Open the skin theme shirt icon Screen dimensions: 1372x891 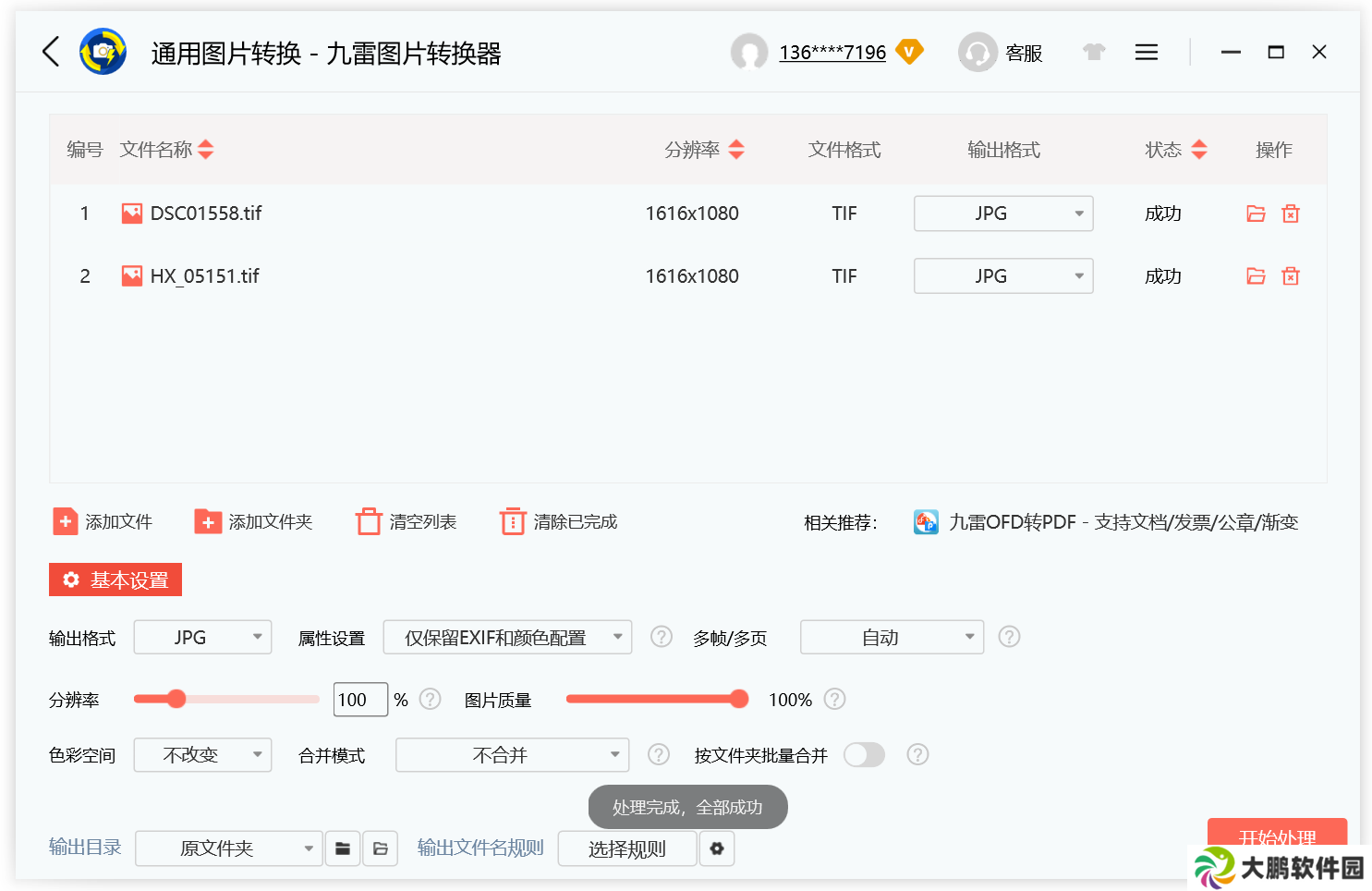click(x=1094, y=52)
